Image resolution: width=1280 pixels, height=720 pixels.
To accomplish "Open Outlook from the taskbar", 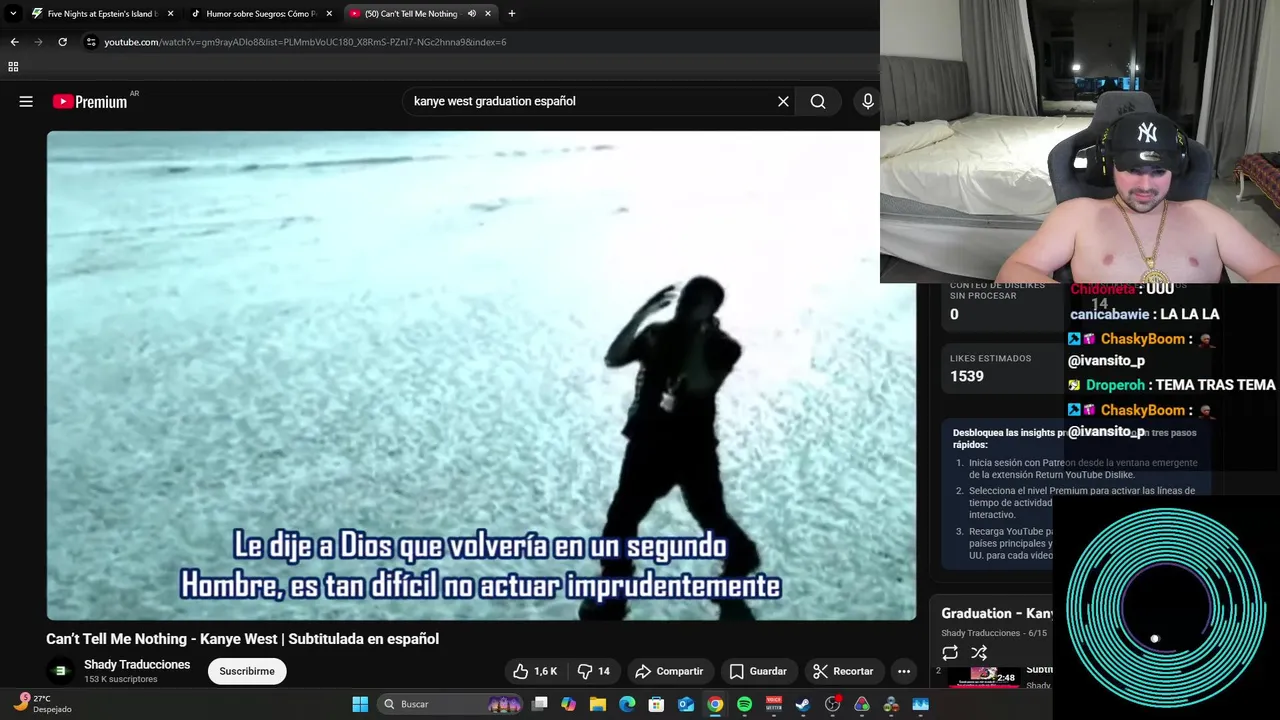I will pyautogui.click(x=686, y=704).
